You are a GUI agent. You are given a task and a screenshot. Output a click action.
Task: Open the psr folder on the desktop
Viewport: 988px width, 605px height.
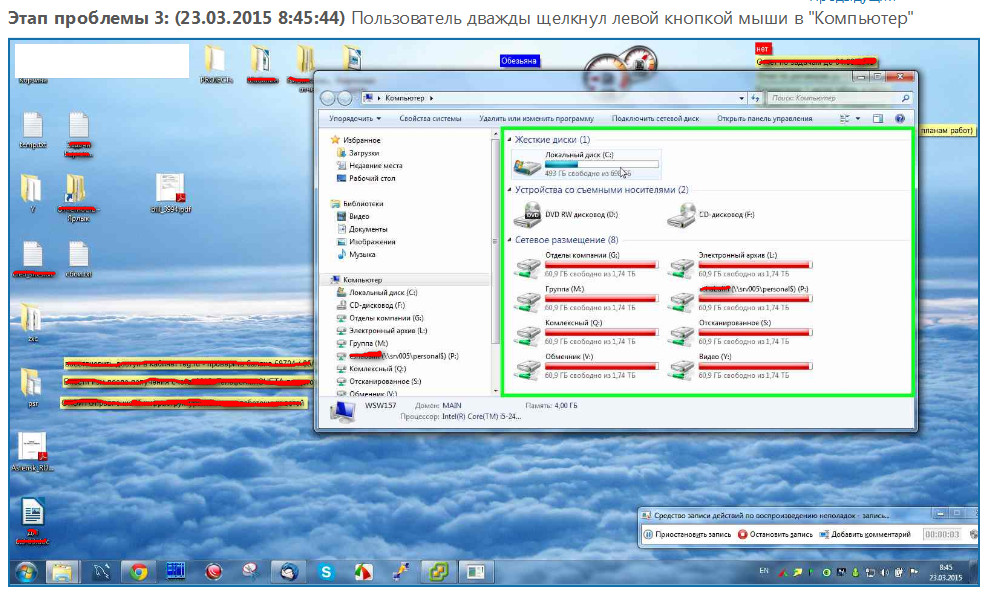pos(32,387)
